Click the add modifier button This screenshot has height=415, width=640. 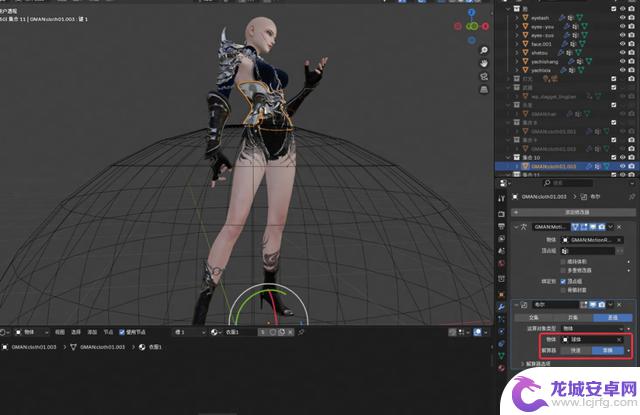coord(573,213)
